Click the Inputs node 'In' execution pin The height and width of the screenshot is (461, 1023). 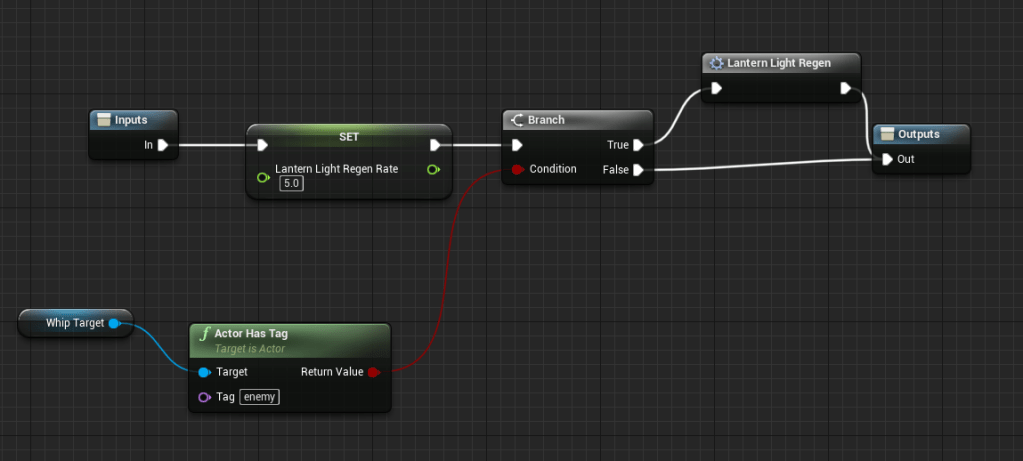pos(163,145)
